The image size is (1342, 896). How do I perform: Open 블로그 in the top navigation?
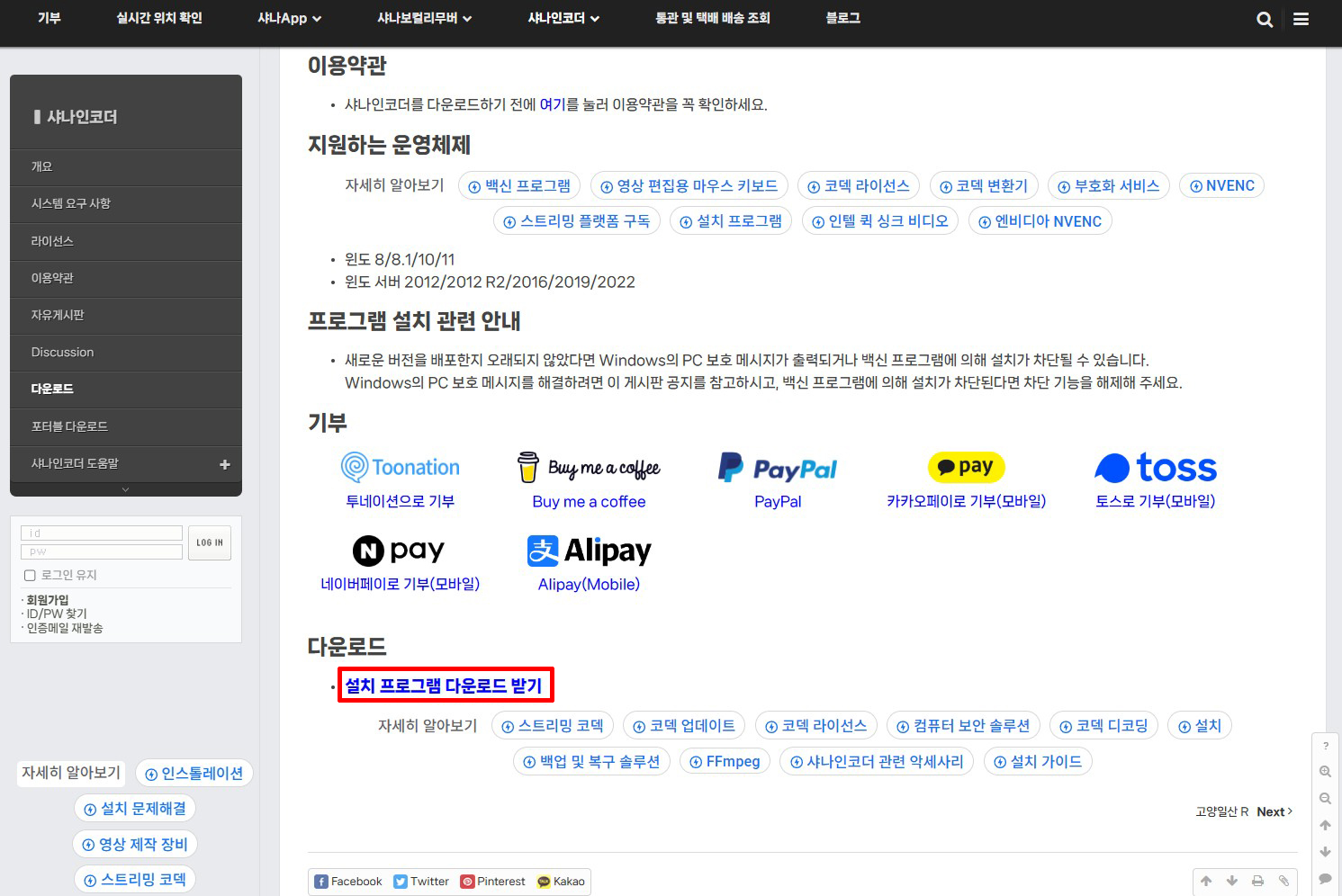(843, 18)
